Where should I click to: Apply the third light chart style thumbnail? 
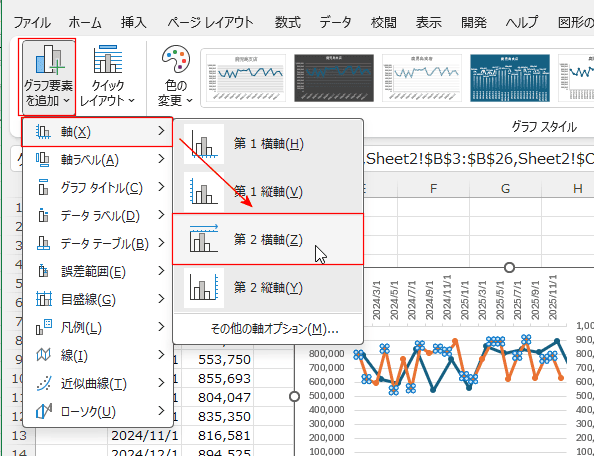[422, 78]
